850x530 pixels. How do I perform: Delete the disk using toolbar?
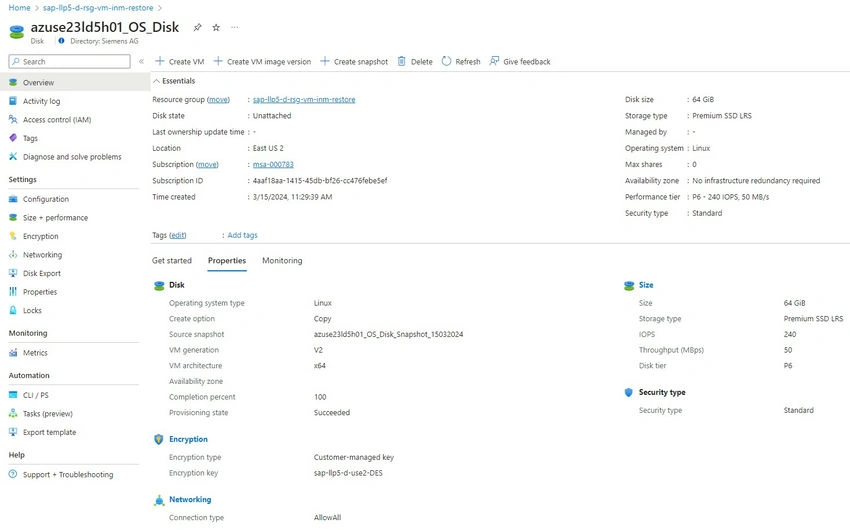click(x=415, y=61)
